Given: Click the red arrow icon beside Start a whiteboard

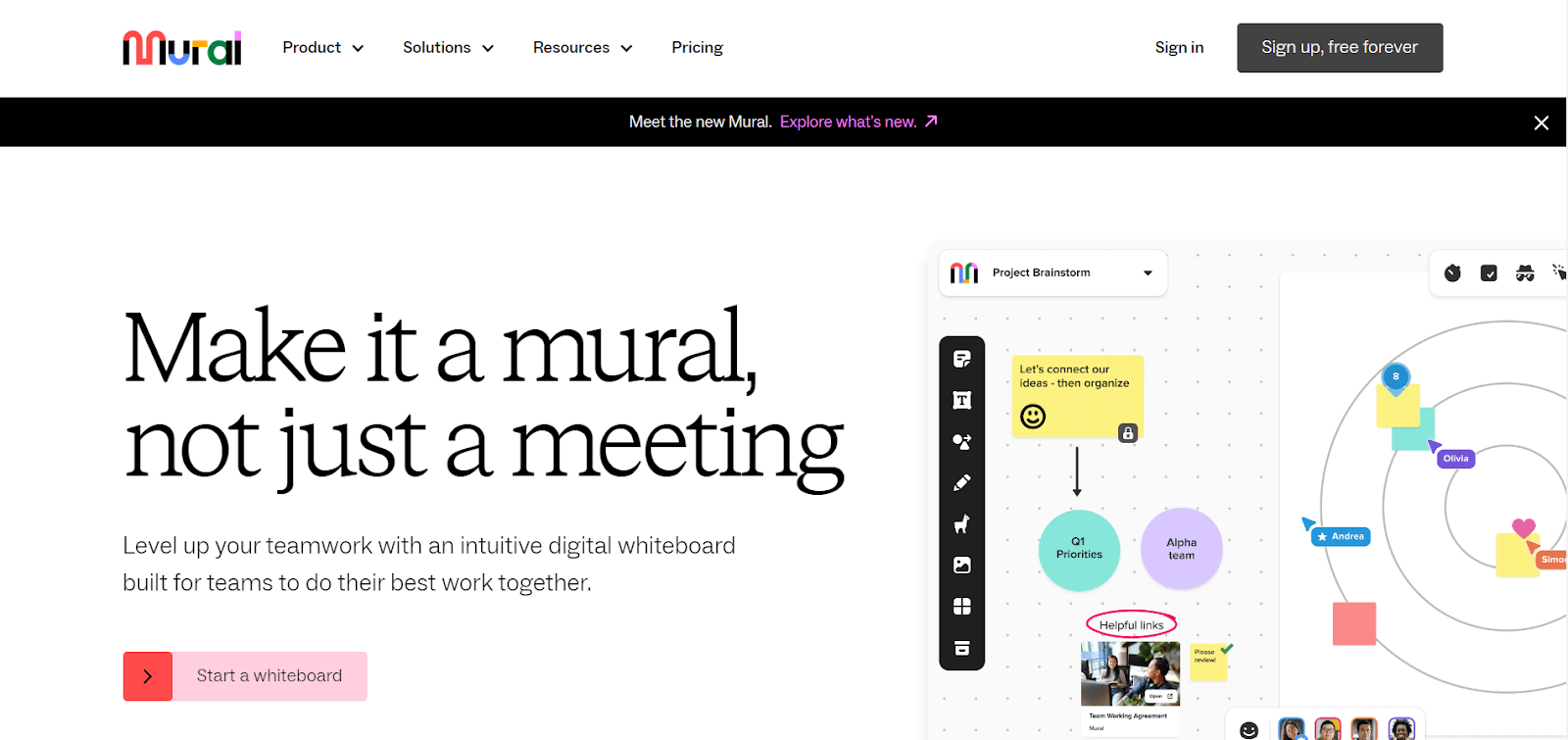Looking at the screenshot, I should [x=148, y=676].
